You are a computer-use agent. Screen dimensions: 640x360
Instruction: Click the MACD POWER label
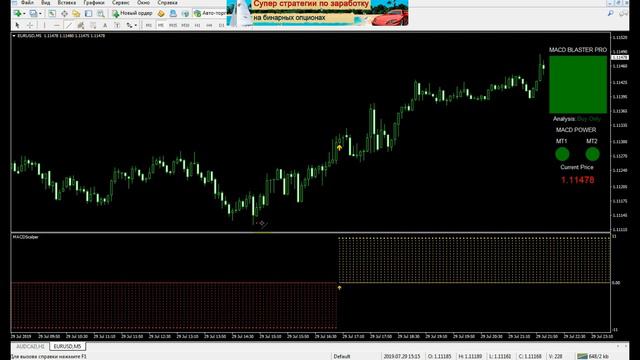[576, 130]
